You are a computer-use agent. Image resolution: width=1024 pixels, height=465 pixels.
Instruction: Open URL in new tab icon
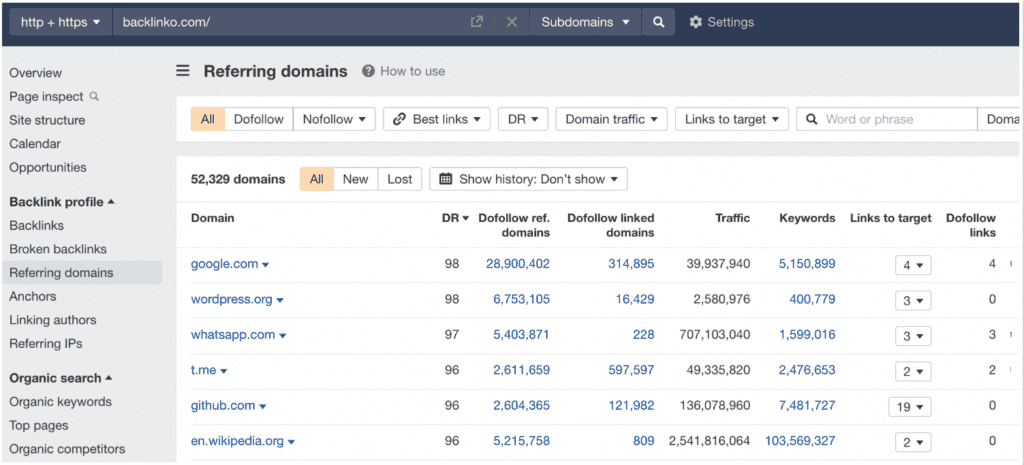pos(477,22)
